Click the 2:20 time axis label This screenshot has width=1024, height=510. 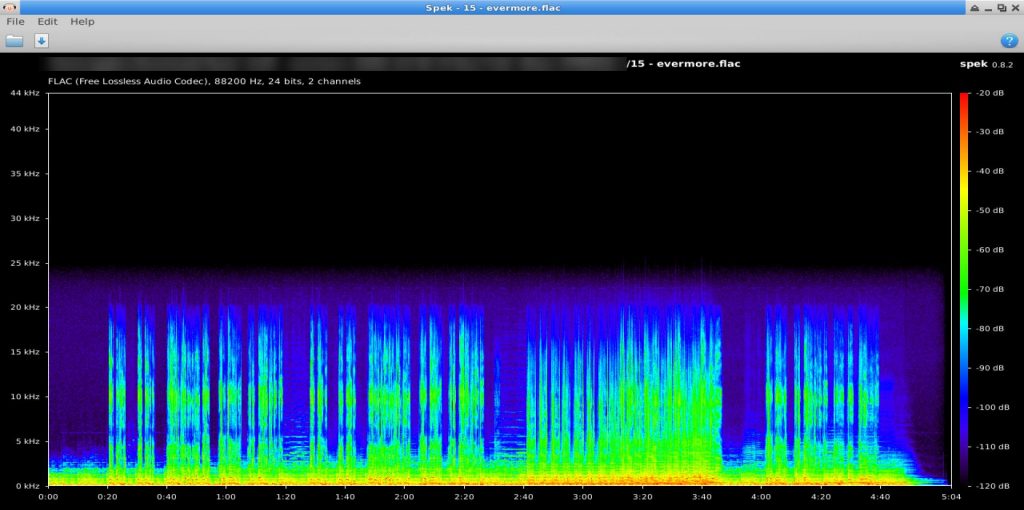point(464,496)
